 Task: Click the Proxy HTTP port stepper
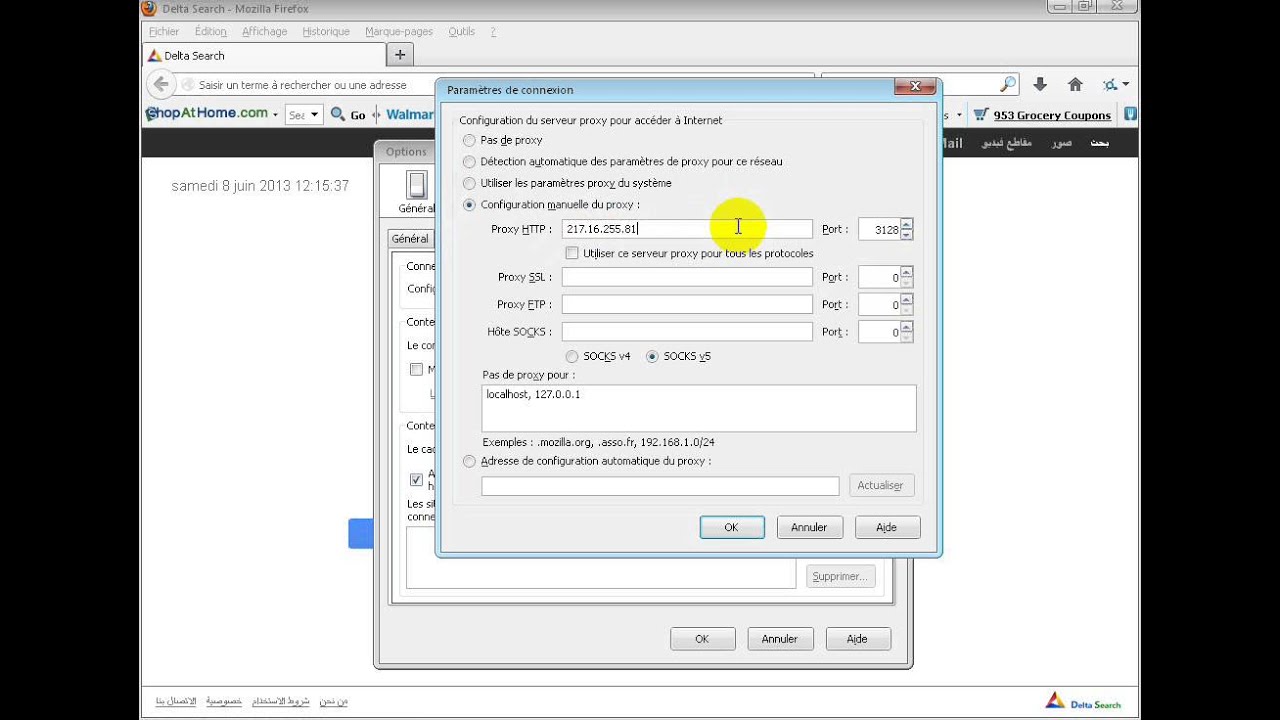pyautogui.click(x=906, y=229)
